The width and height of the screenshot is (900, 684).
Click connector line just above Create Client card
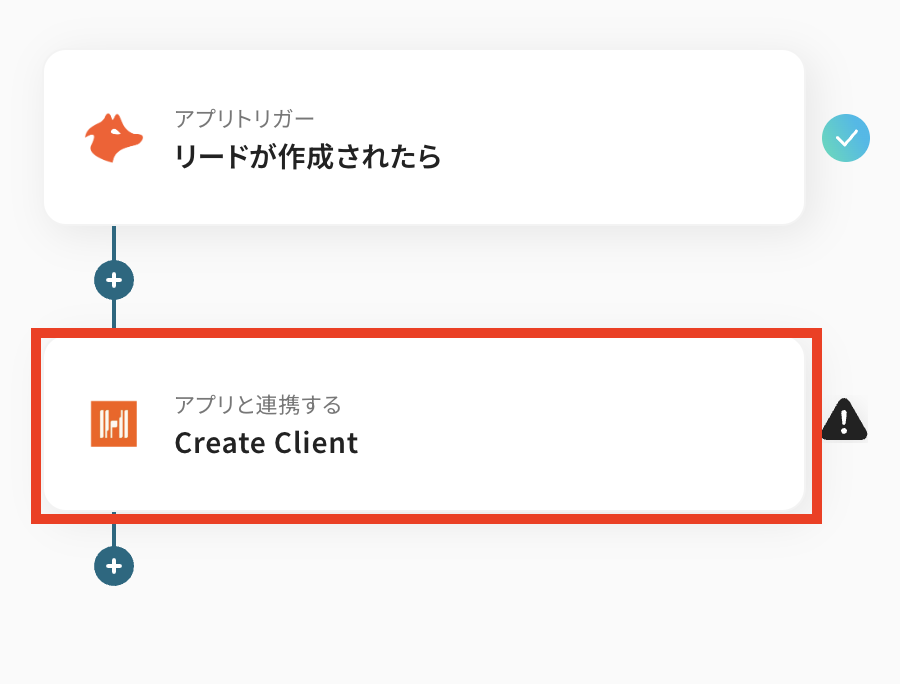(114, 314)
